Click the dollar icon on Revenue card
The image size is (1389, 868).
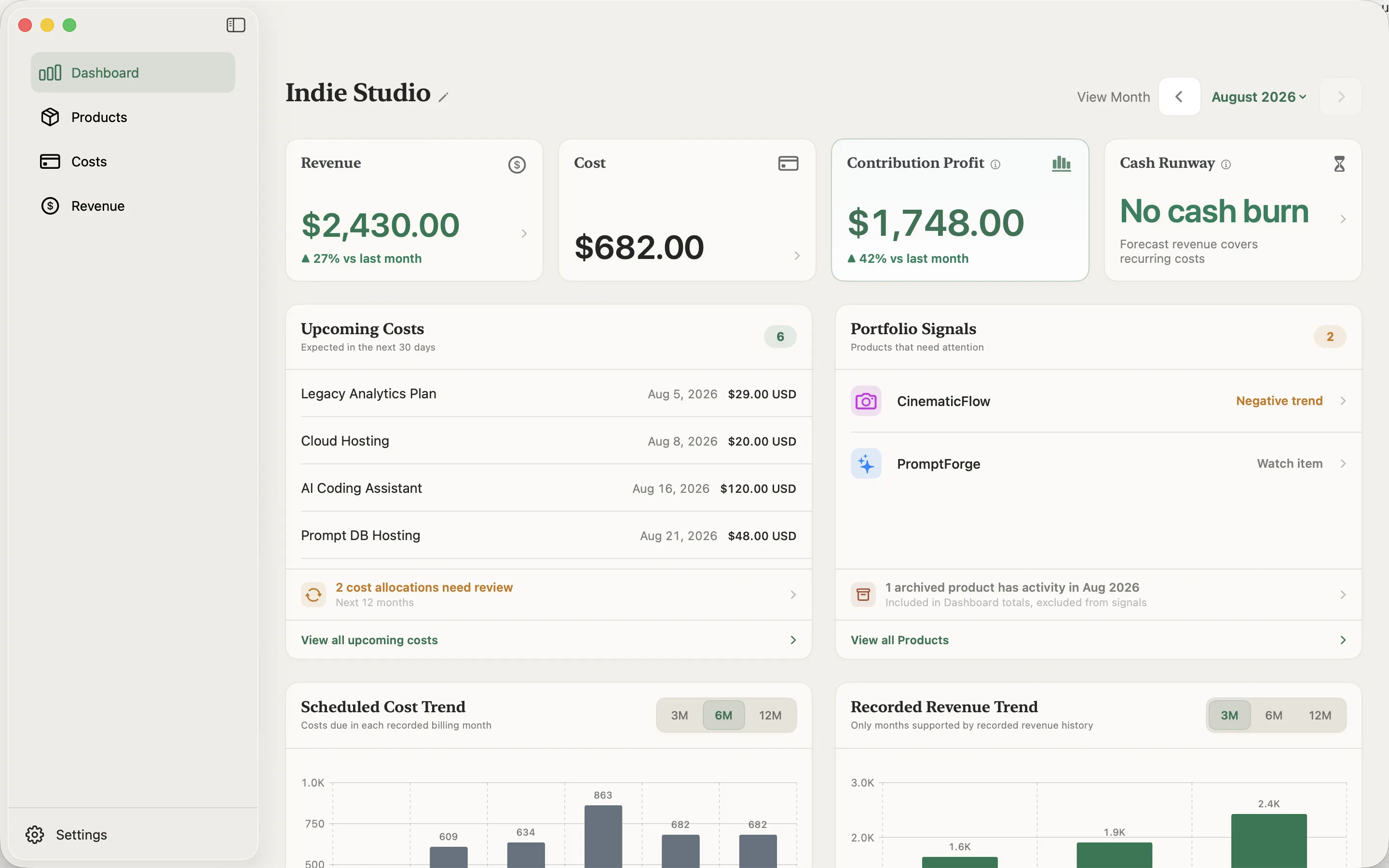[x=517, y=165]
